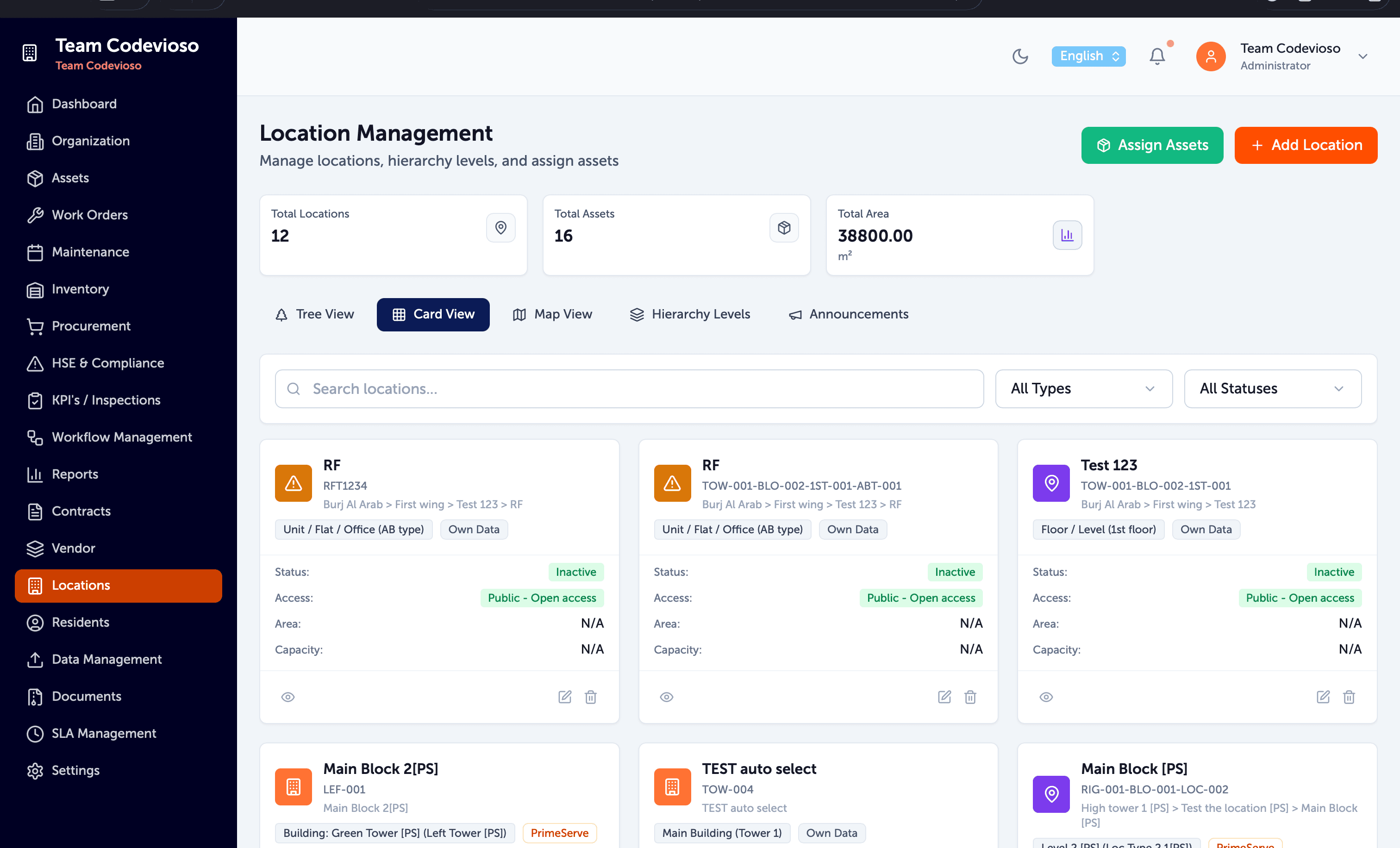
Task: Click the Inactive status badge on Test 123
Action: coord(1333,572)
